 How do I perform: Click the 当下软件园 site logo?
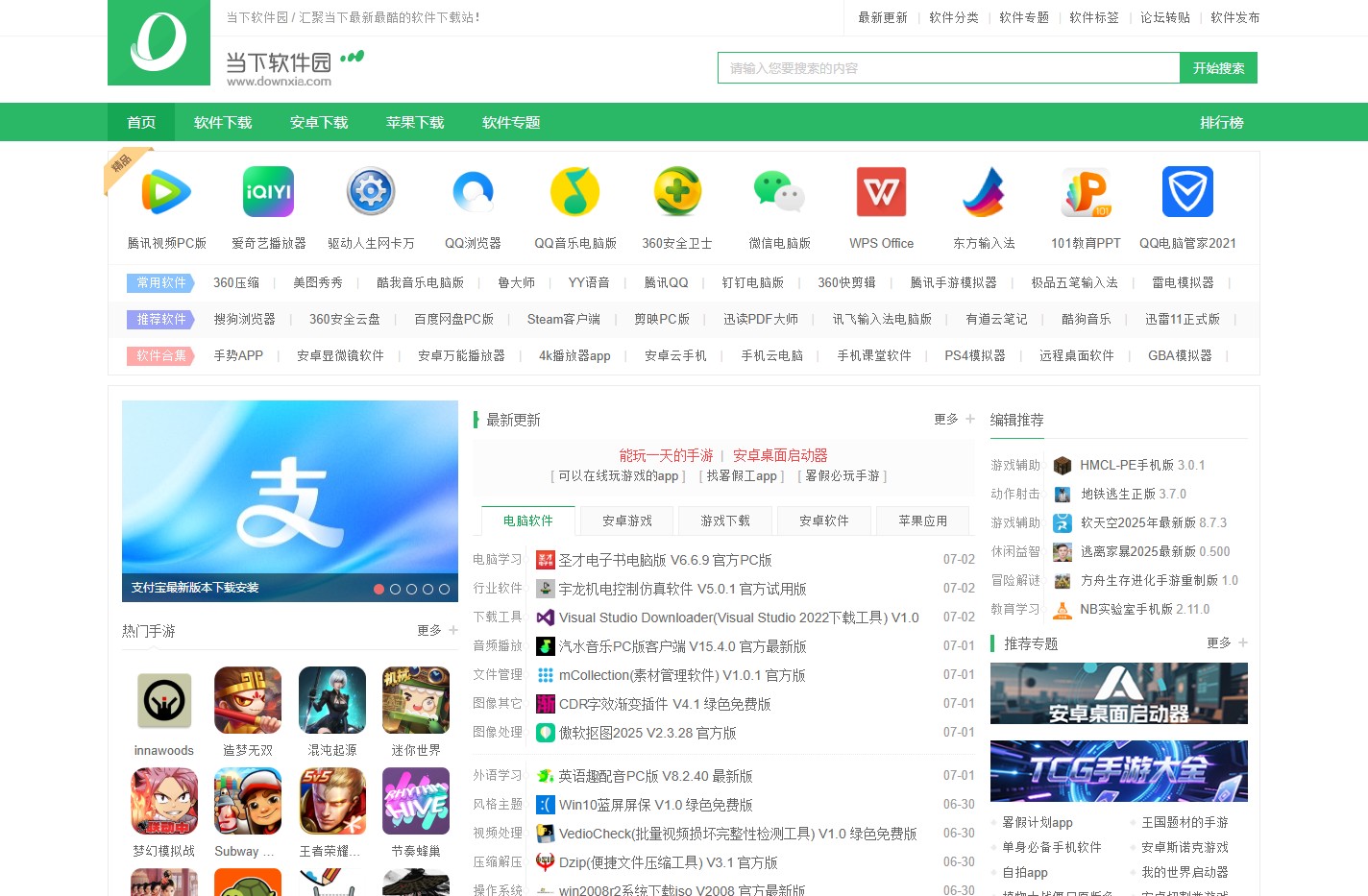pos(159,42)
